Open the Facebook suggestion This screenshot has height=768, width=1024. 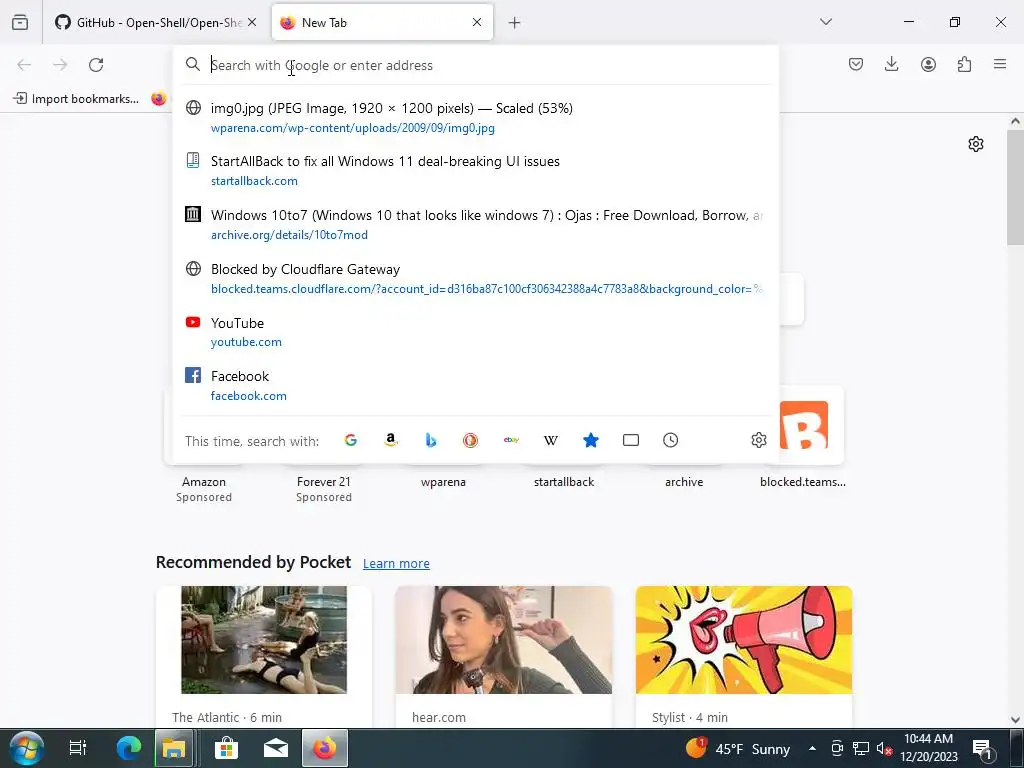476,385
